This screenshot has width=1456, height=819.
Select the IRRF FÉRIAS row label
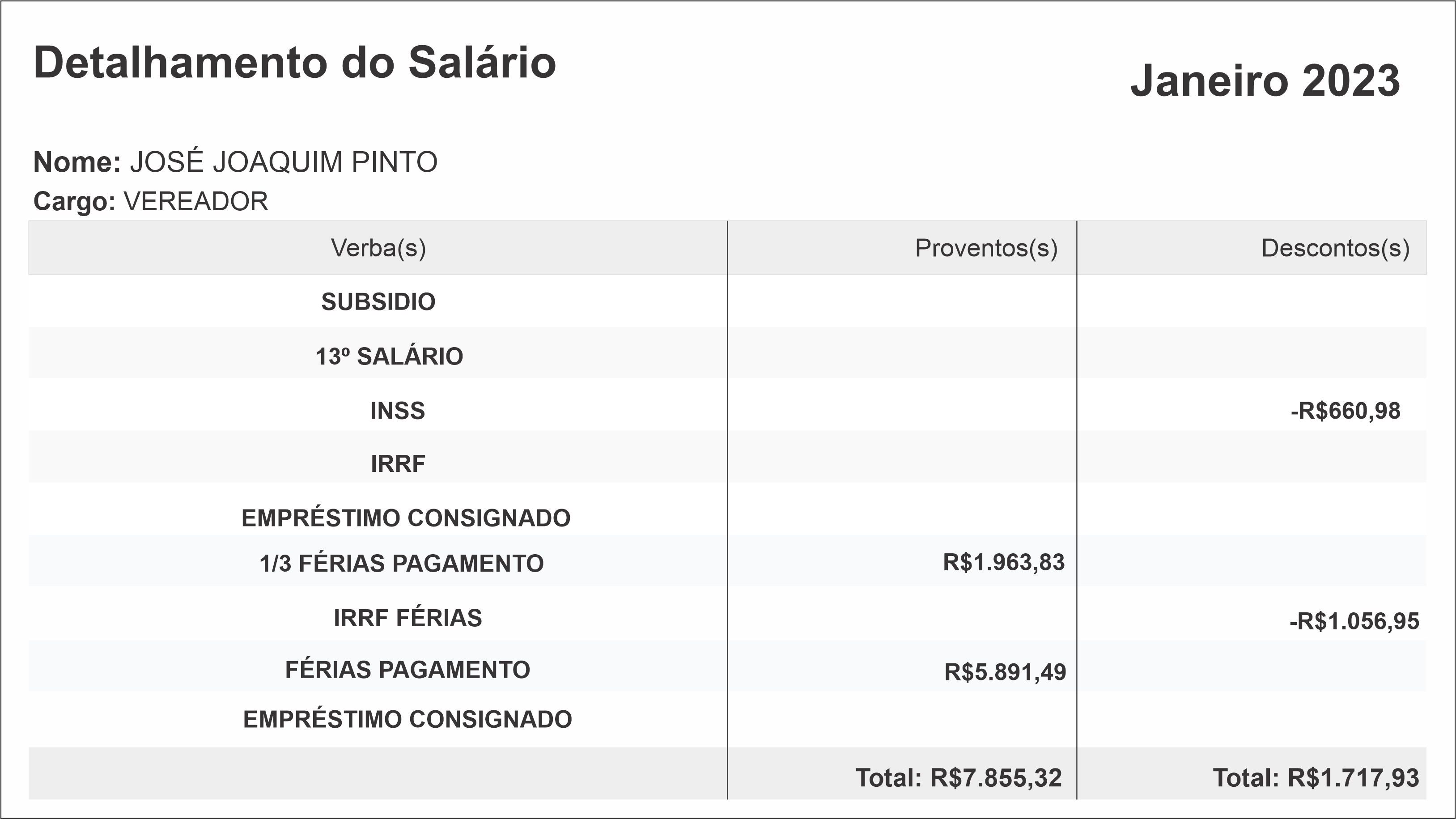pyautogui.click(x=408, y=618)
